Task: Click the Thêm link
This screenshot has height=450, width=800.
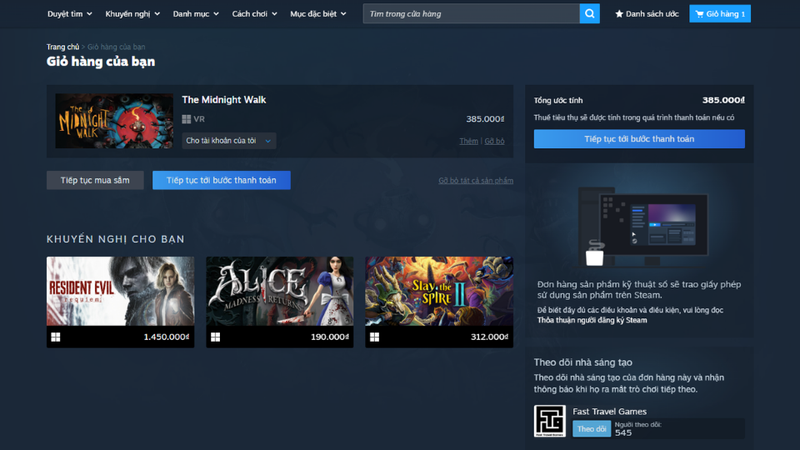Action: click(x=468, y=141)
